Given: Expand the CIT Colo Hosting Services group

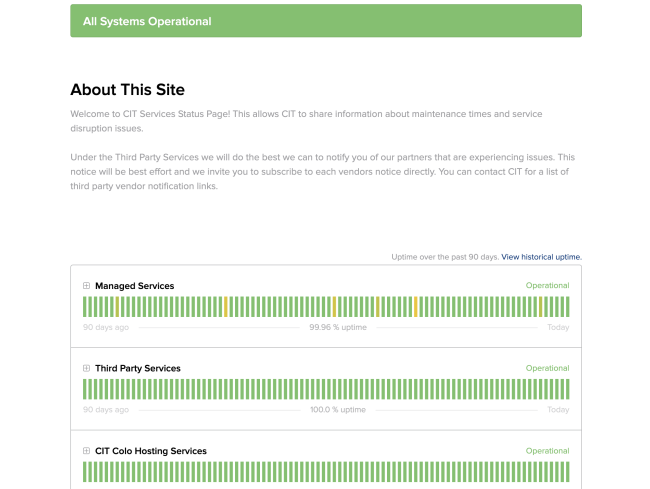Looking at the screenshot, I should tap(86, 450).
